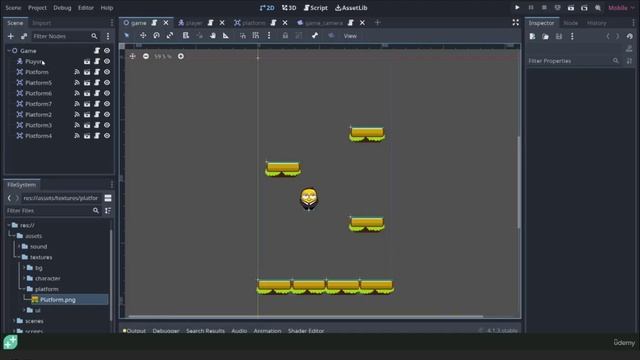Switch to the 3D workspace
Image resolution: width=640 pixels, height=360 pixels.
[289, 8]
